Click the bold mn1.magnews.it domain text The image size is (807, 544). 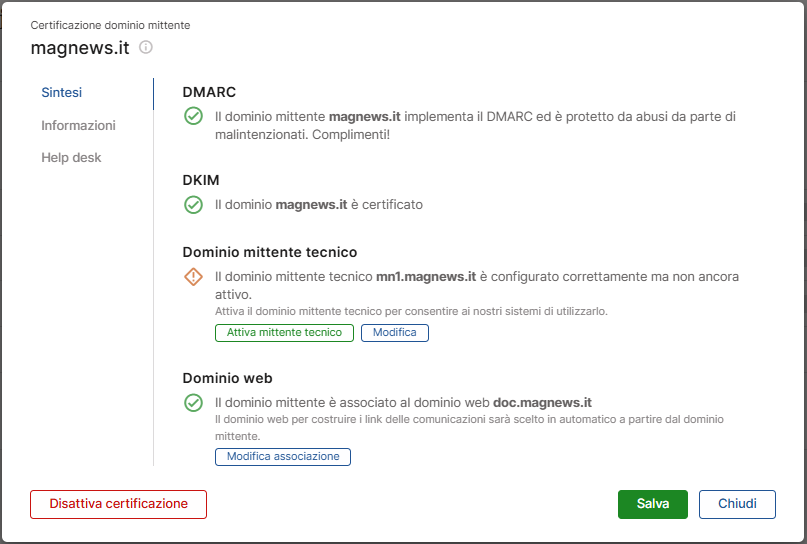point(426,277)
